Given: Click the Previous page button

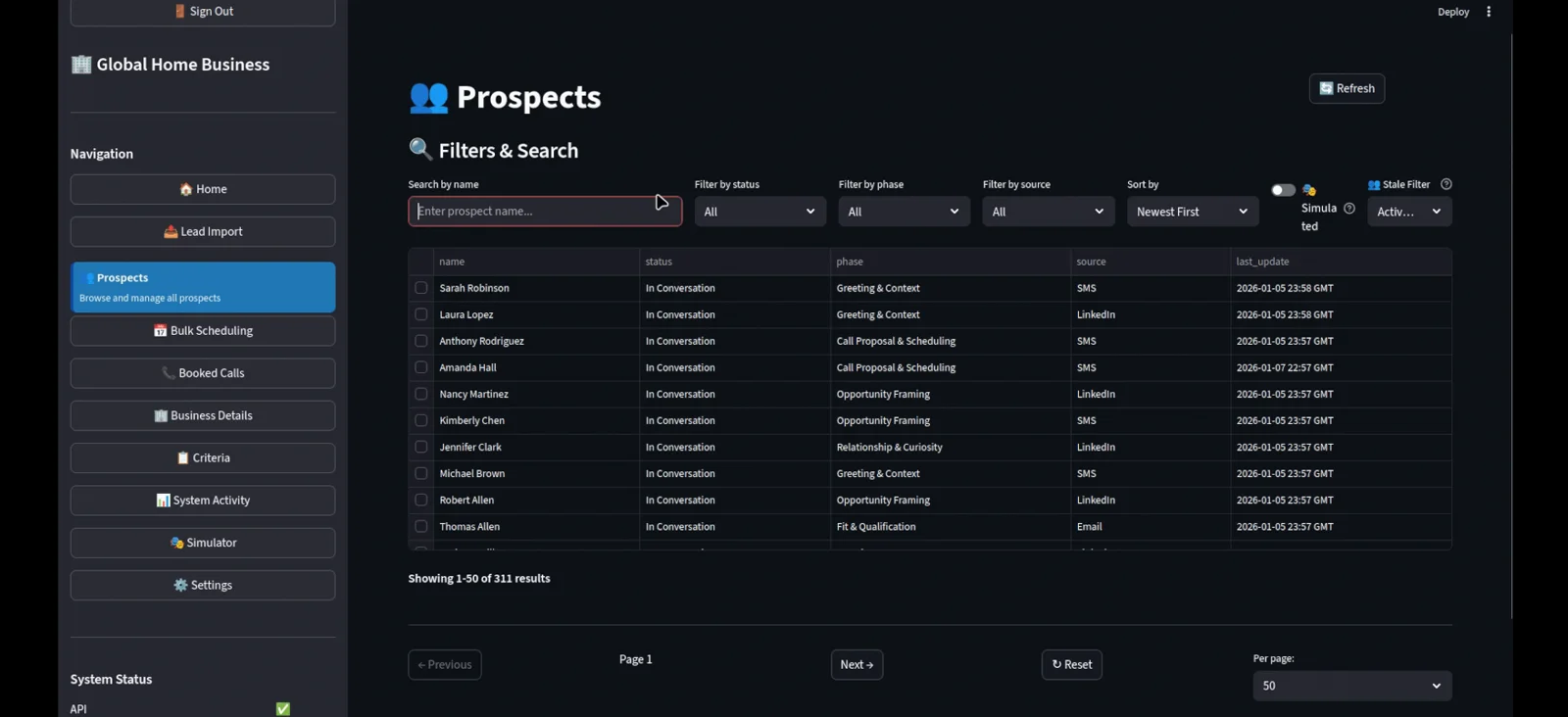Looking at the screenshot, I should (x=445, y=664).
